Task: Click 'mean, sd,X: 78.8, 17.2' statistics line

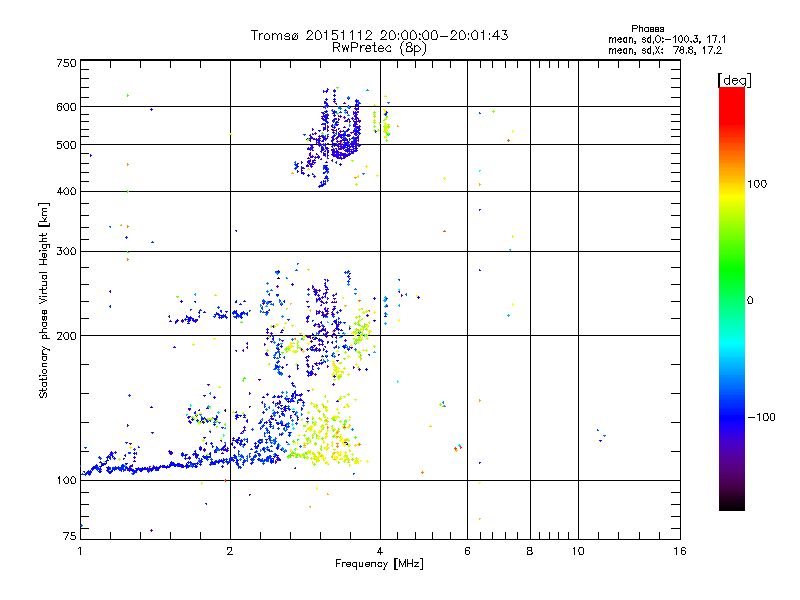Action: [x=665, y=51]
